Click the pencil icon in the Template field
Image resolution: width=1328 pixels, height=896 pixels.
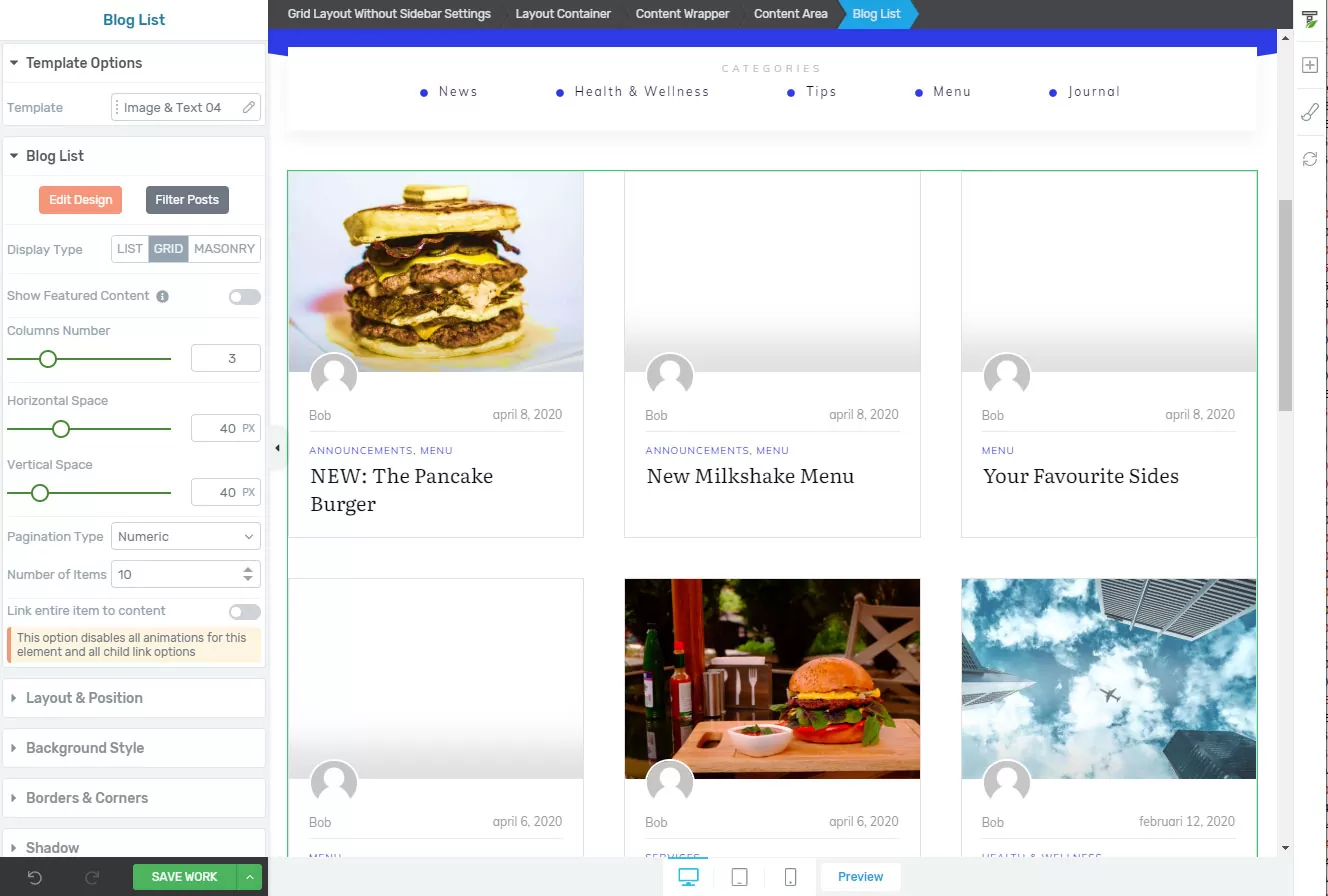pos(249,107)
